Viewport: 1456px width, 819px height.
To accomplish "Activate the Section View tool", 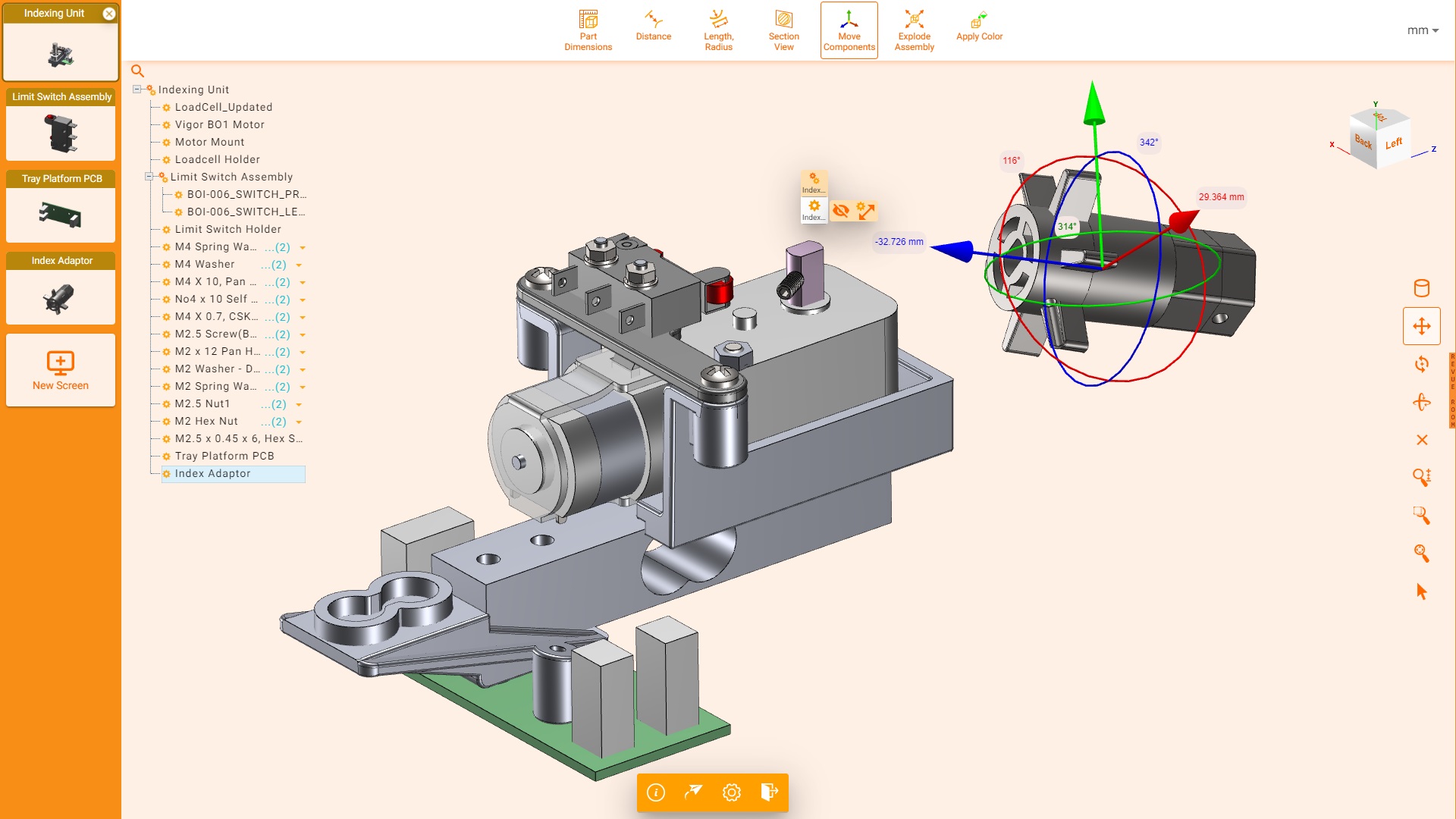I will click(783, 30).
